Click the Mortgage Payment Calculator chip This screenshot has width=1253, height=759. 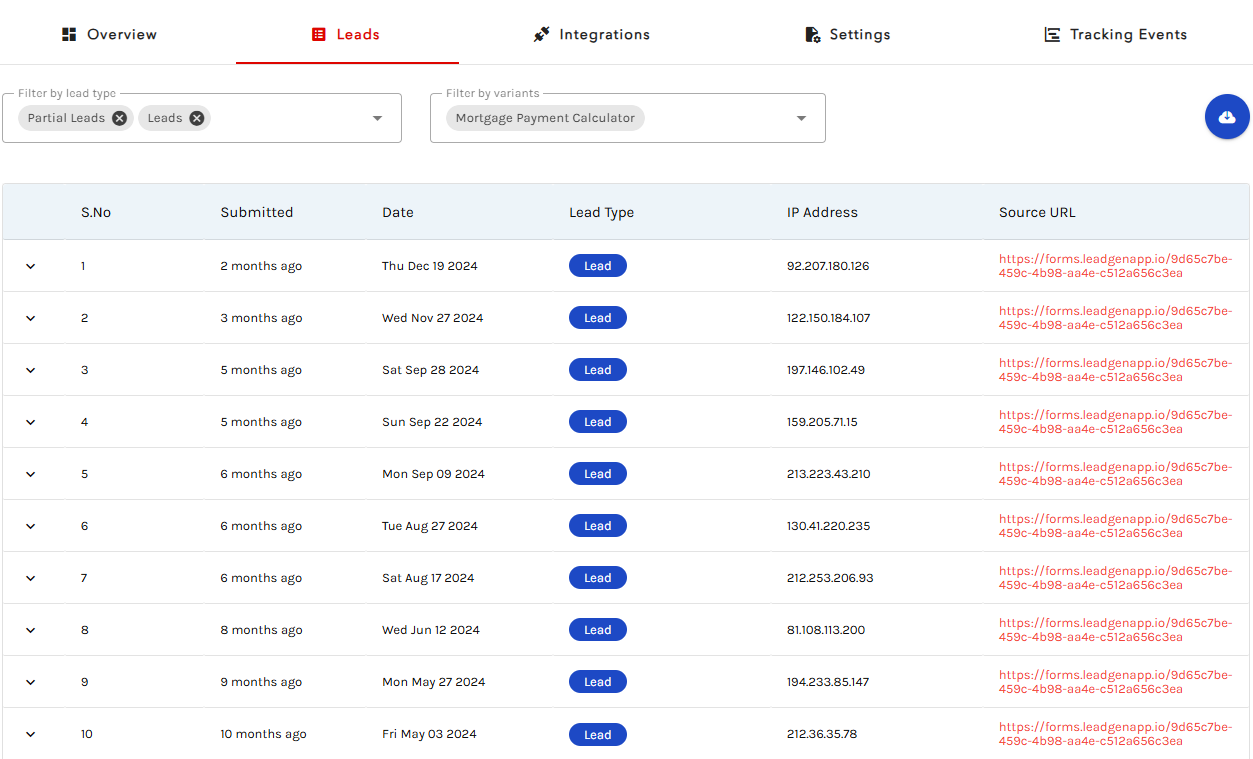pyautogui.click(x=545, y=117)
